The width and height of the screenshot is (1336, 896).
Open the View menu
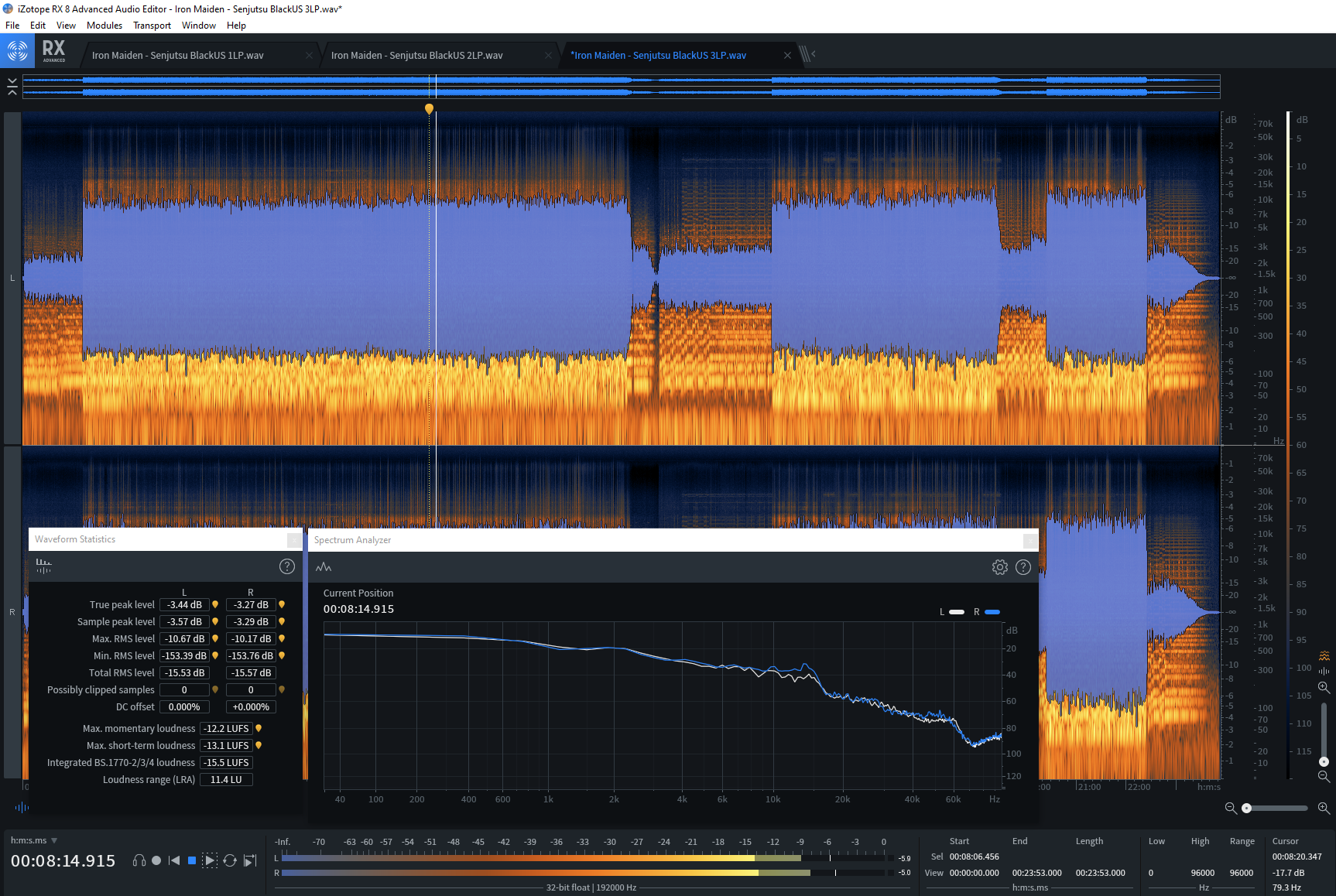tap(66, 25)
